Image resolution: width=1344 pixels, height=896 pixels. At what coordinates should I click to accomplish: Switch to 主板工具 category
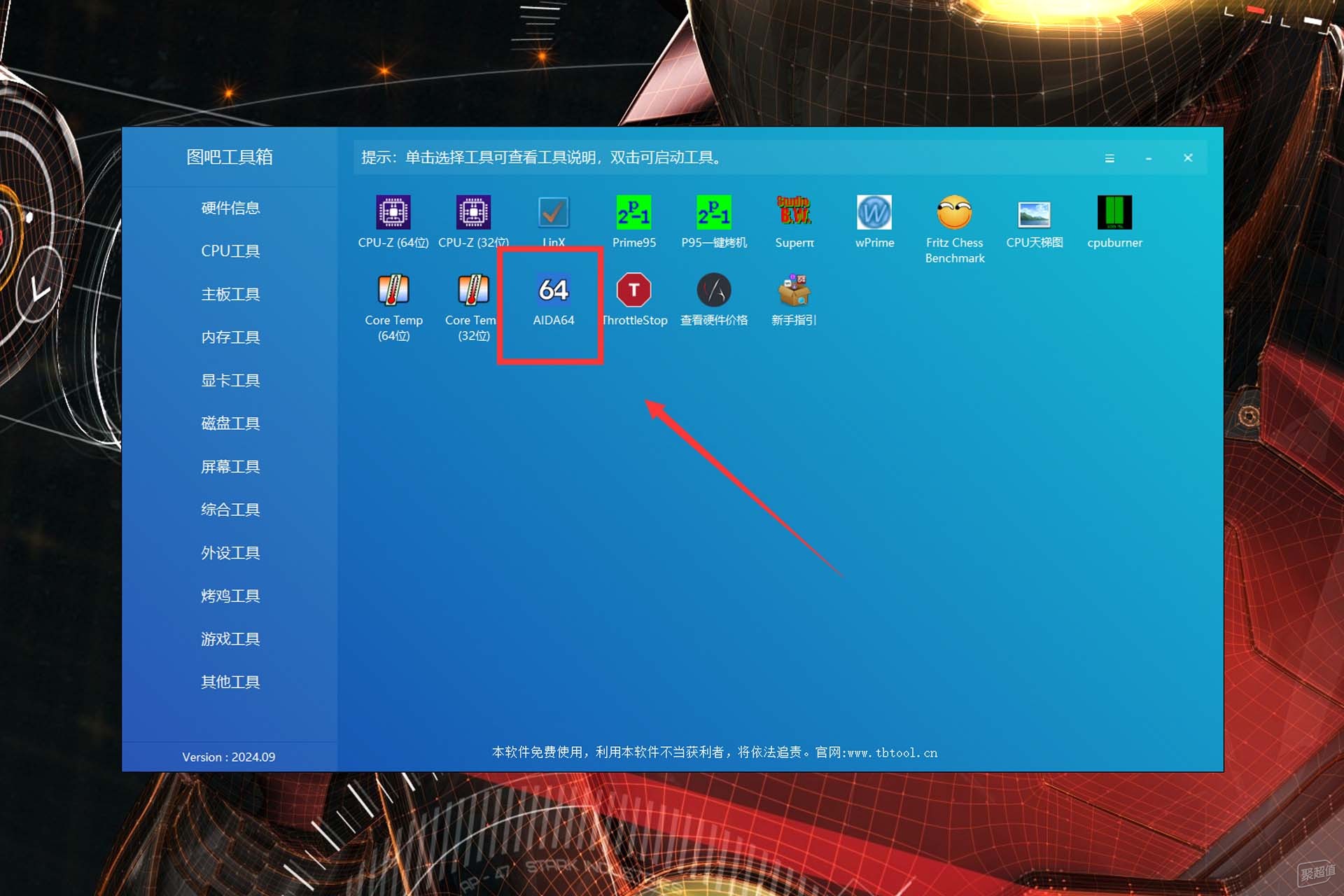[x=230, y=294]
